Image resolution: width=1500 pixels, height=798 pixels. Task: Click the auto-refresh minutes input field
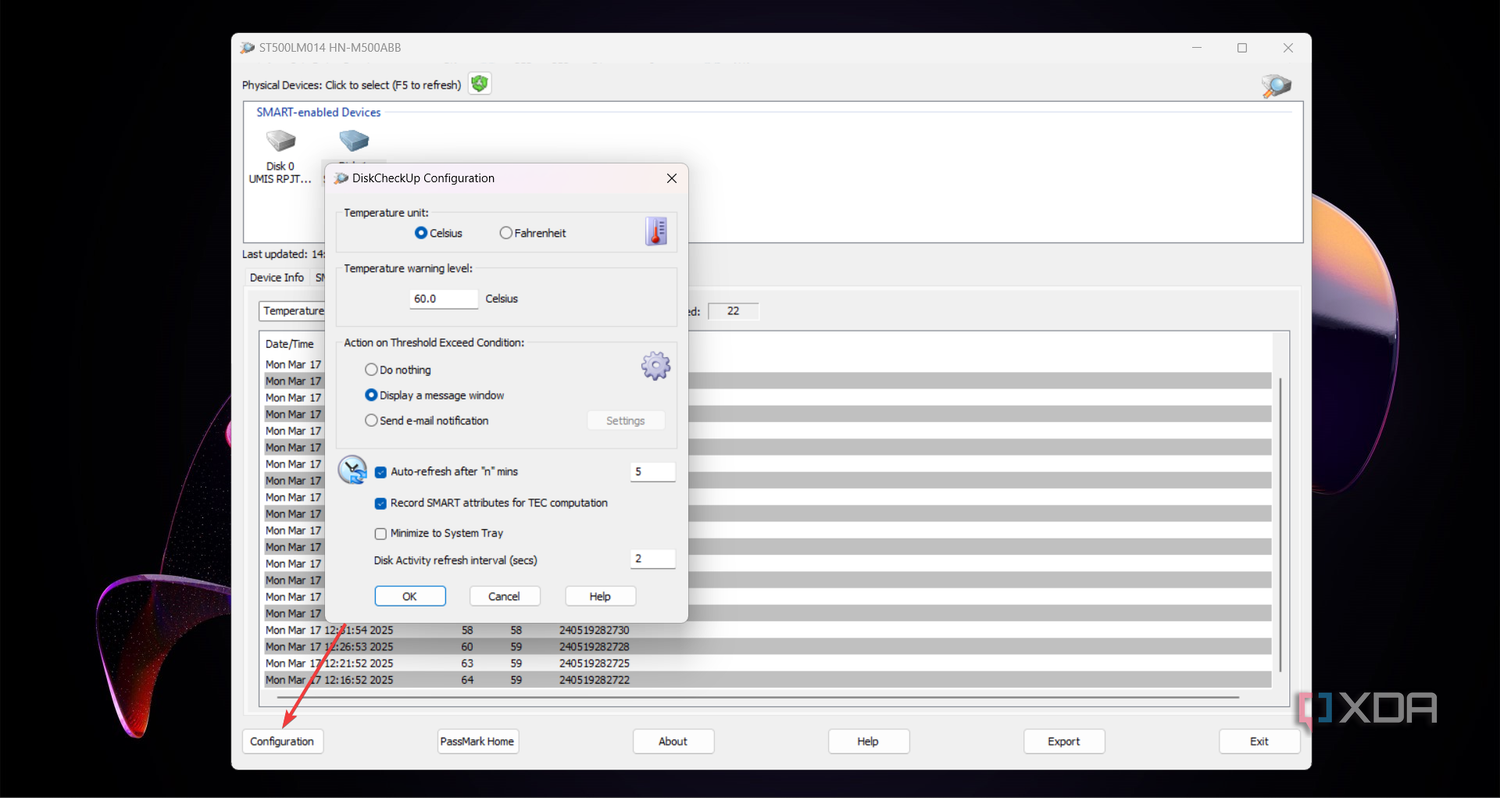tap(653, 472)
